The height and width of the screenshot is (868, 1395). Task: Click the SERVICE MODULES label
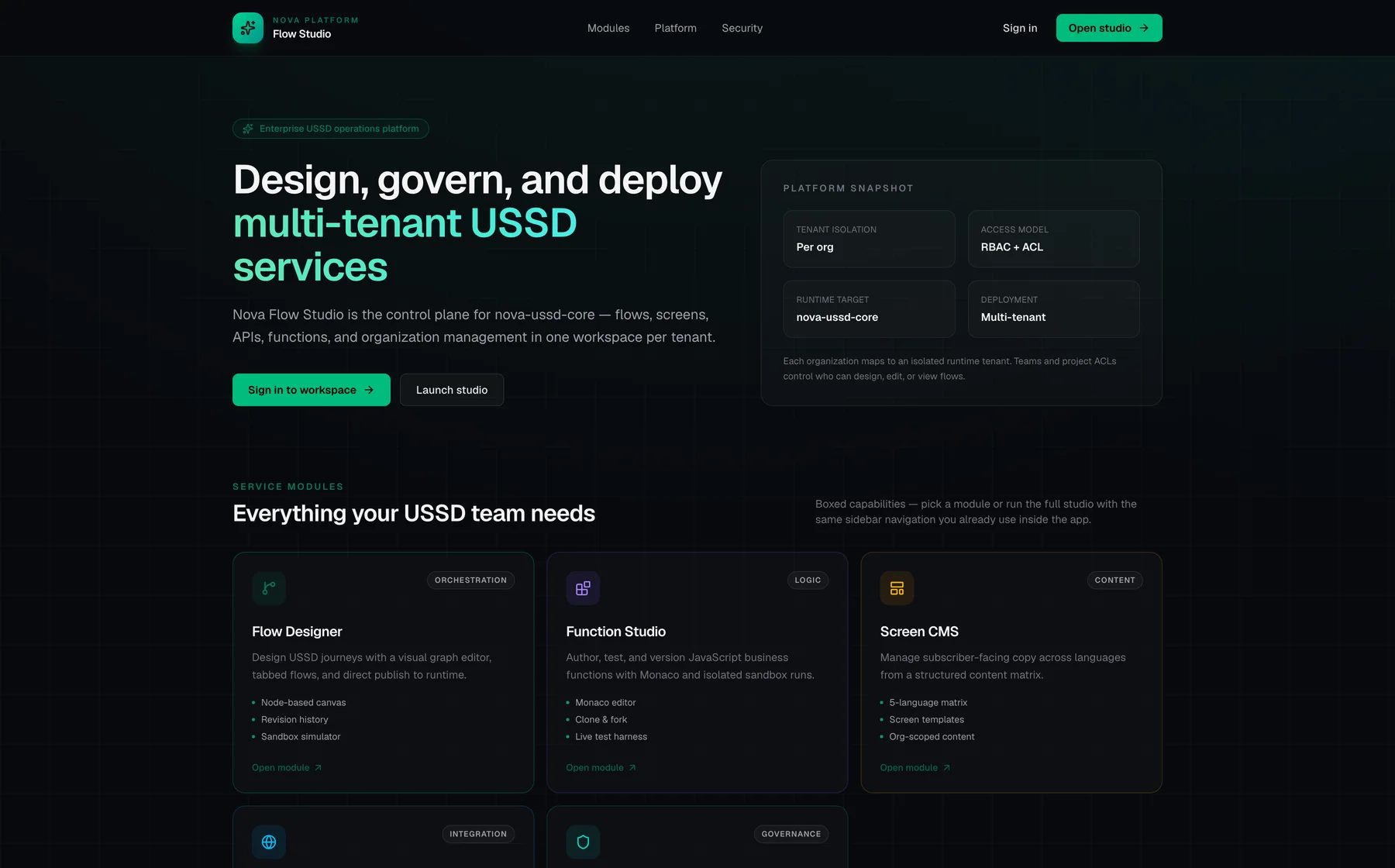(288, 487)
